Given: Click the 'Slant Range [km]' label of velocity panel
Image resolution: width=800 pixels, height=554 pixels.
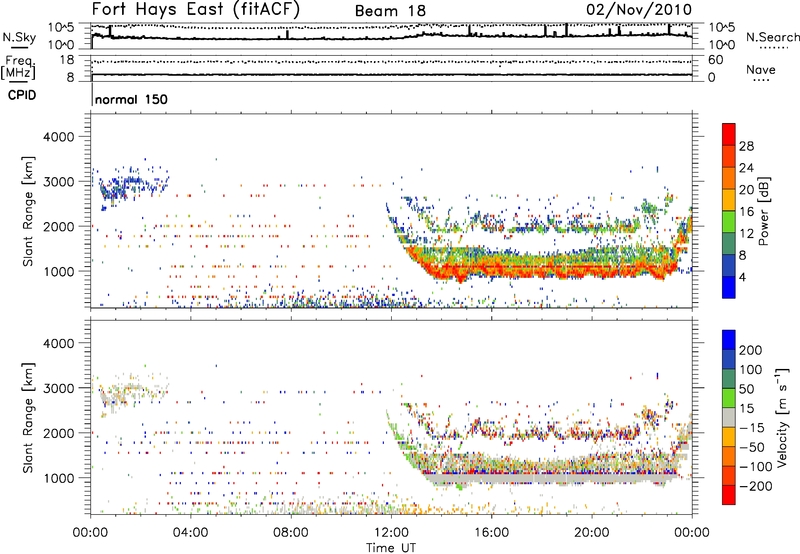Looking at the screenshot, I should [28, 418].
